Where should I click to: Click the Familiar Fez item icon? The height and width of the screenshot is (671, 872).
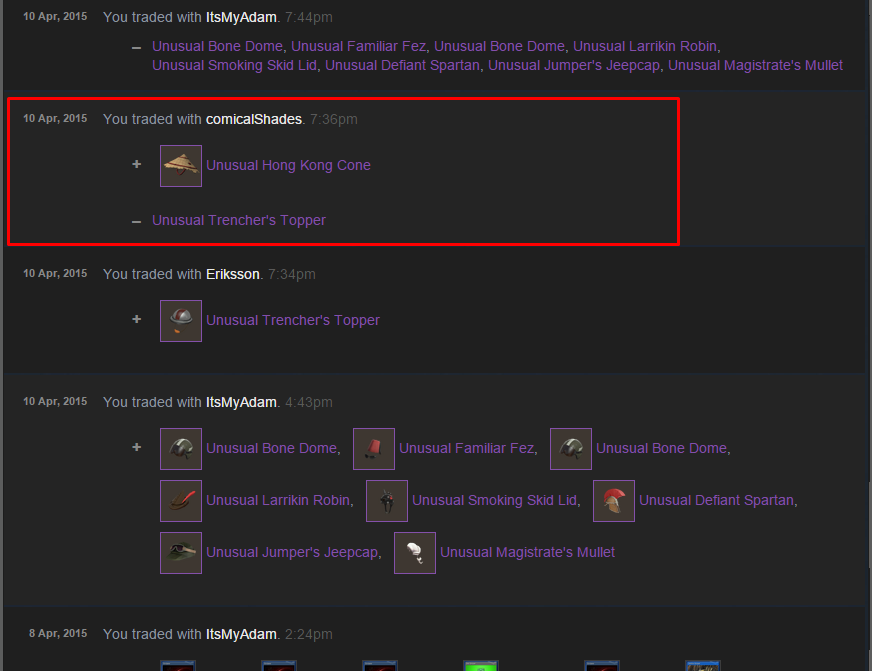[374, 449]
